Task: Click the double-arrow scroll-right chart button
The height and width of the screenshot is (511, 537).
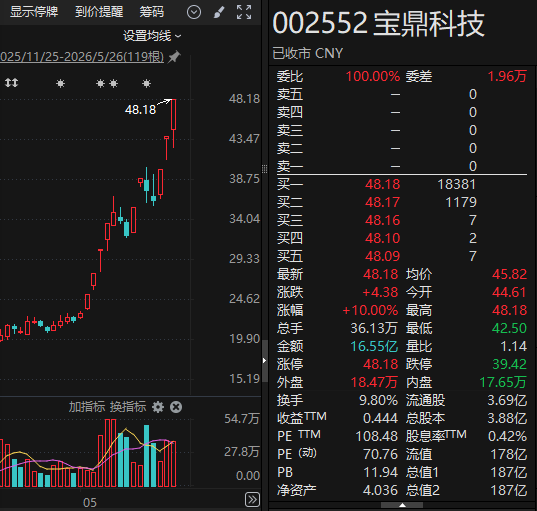Action: 252,499
